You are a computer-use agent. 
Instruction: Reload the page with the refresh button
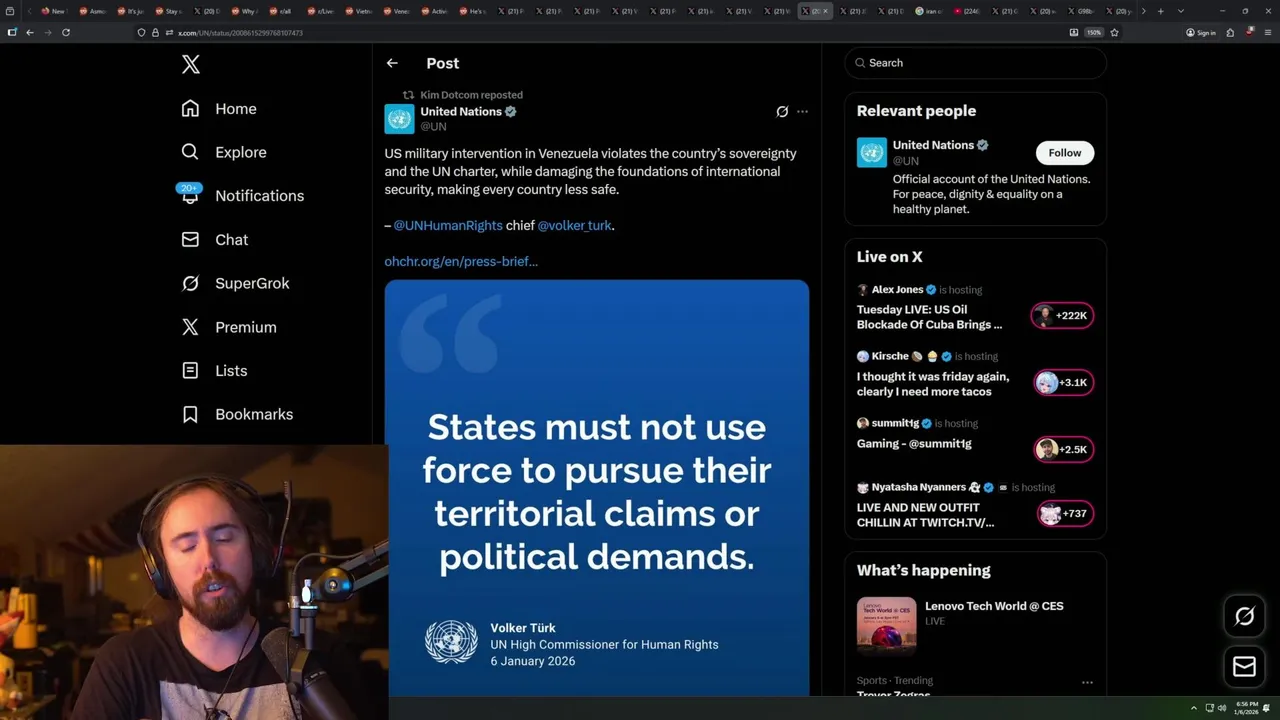tap(66, 32)
